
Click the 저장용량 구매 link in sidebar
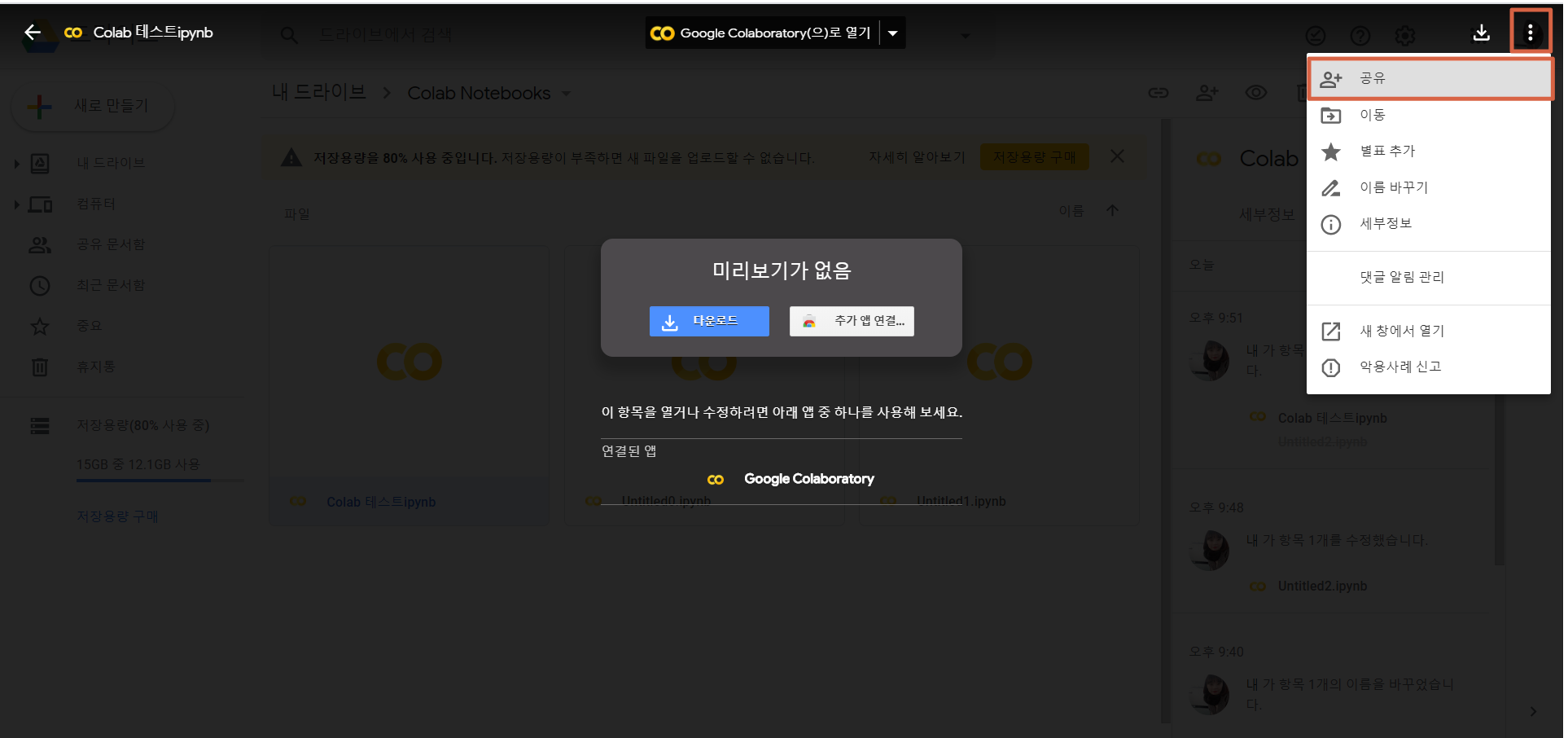117,516
